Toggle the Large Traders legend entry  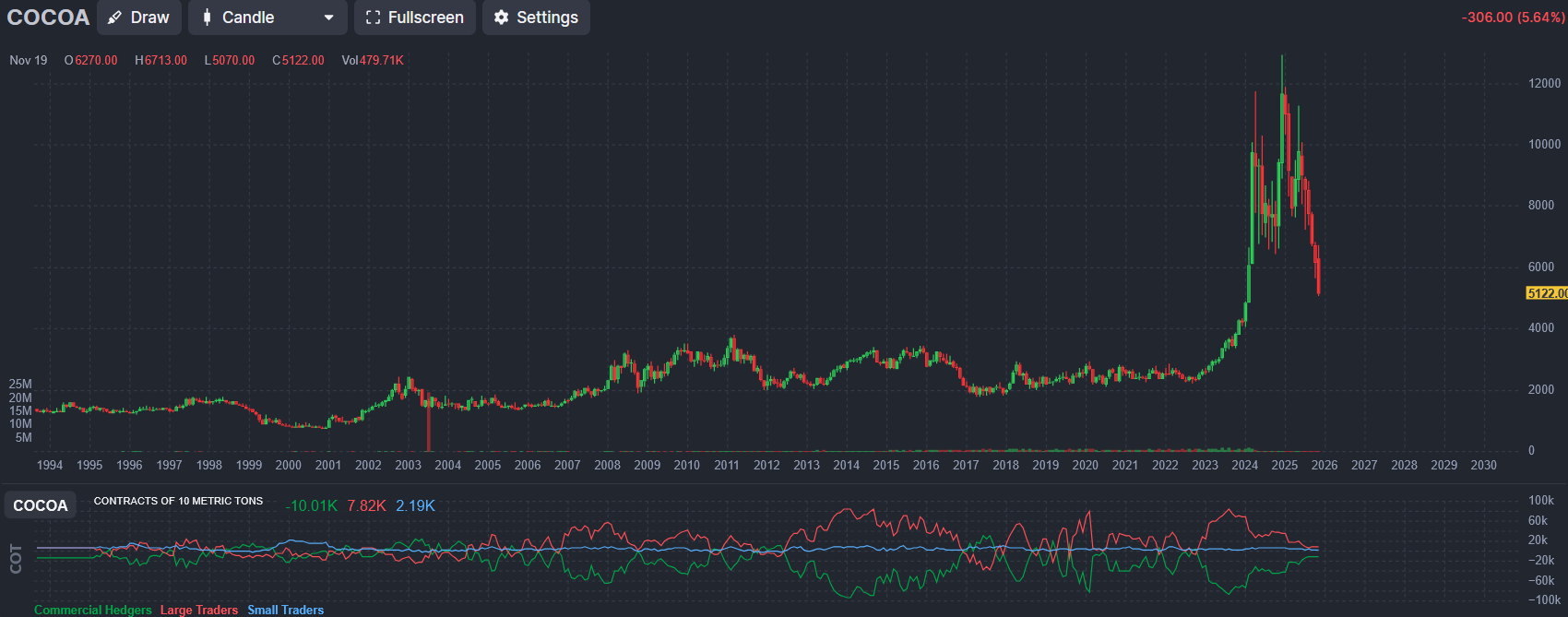tap(198, 610)
